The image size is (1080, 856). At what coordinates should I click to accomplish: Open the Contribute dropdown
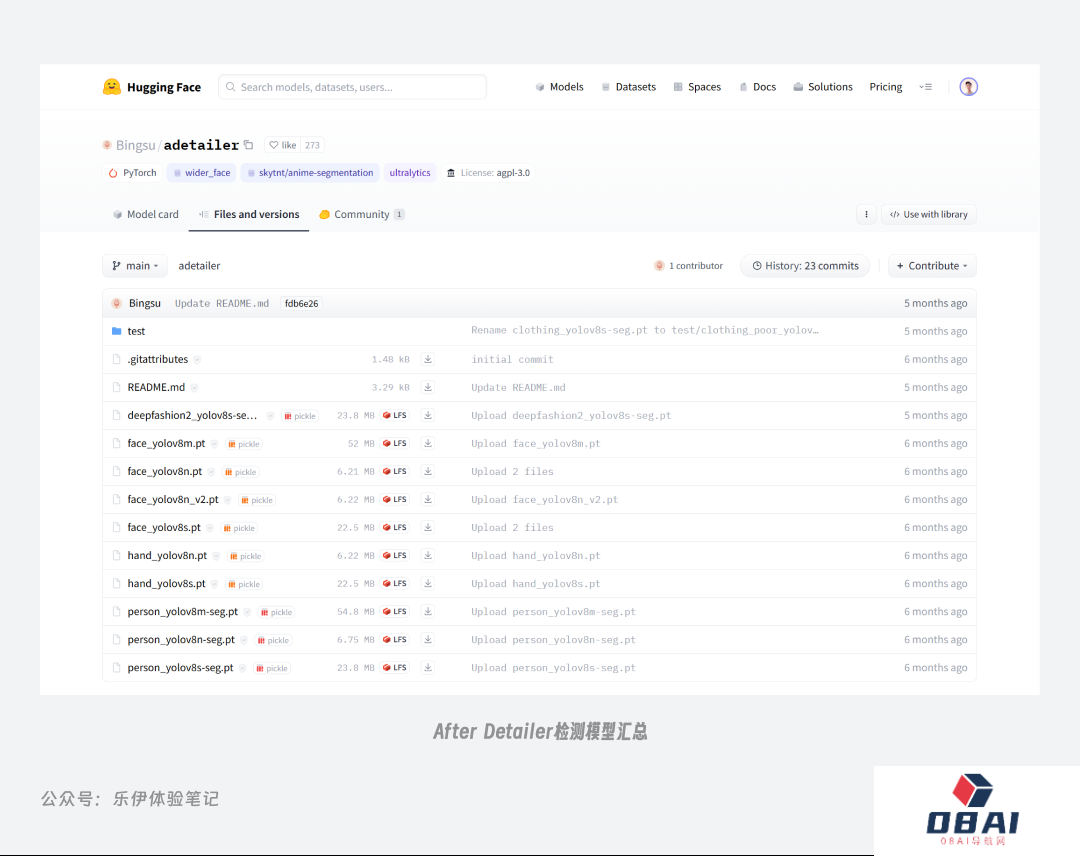(932, 266)
